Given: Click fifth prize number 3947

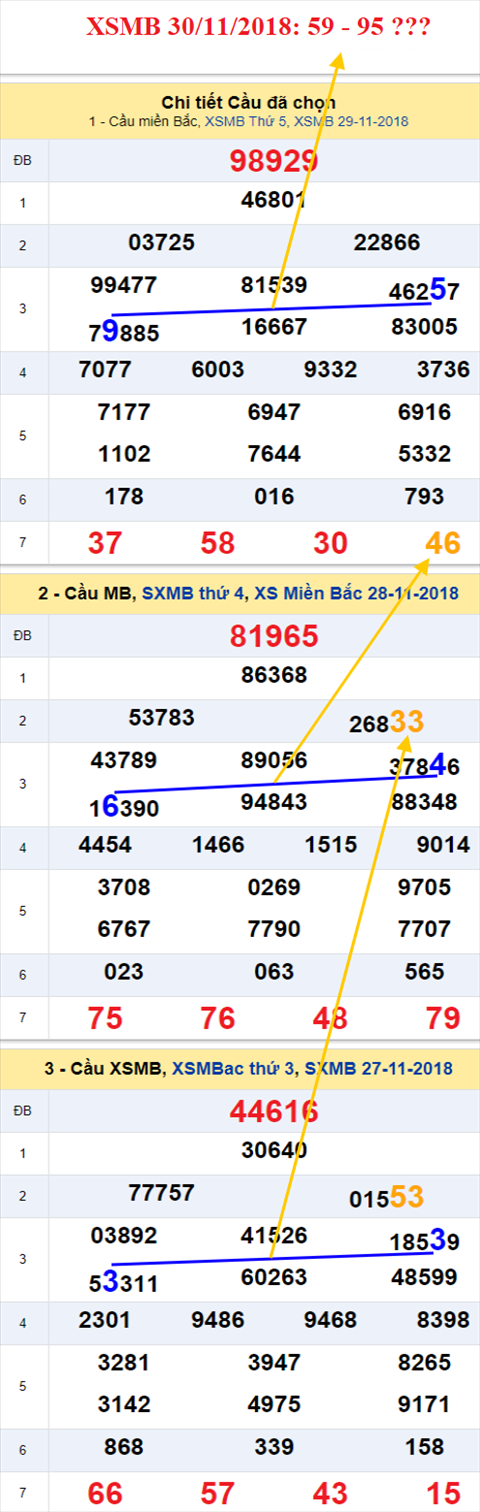Looking at the screenshot, I should [274, 1361].
